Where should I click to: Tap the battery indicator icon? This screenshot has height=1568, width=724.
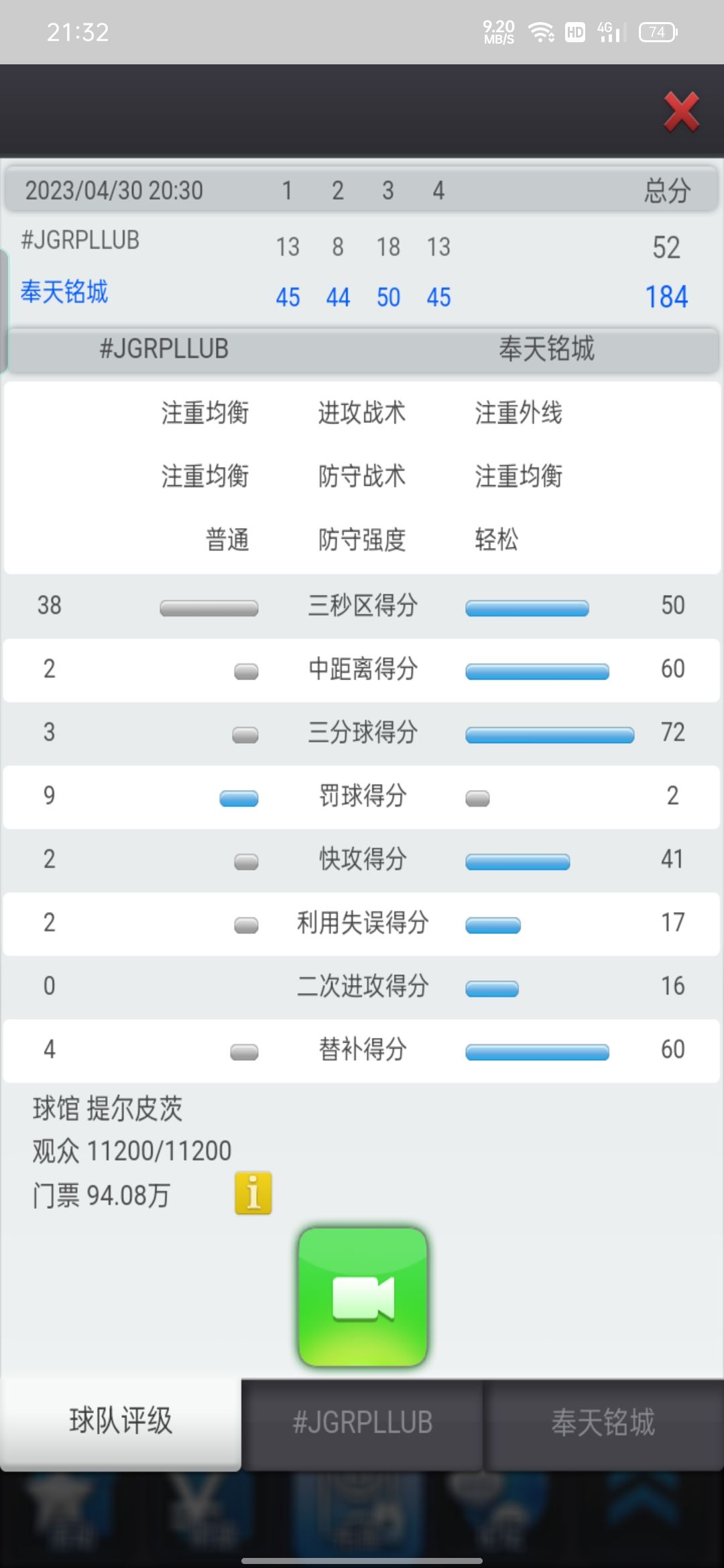tap(658, 31)
